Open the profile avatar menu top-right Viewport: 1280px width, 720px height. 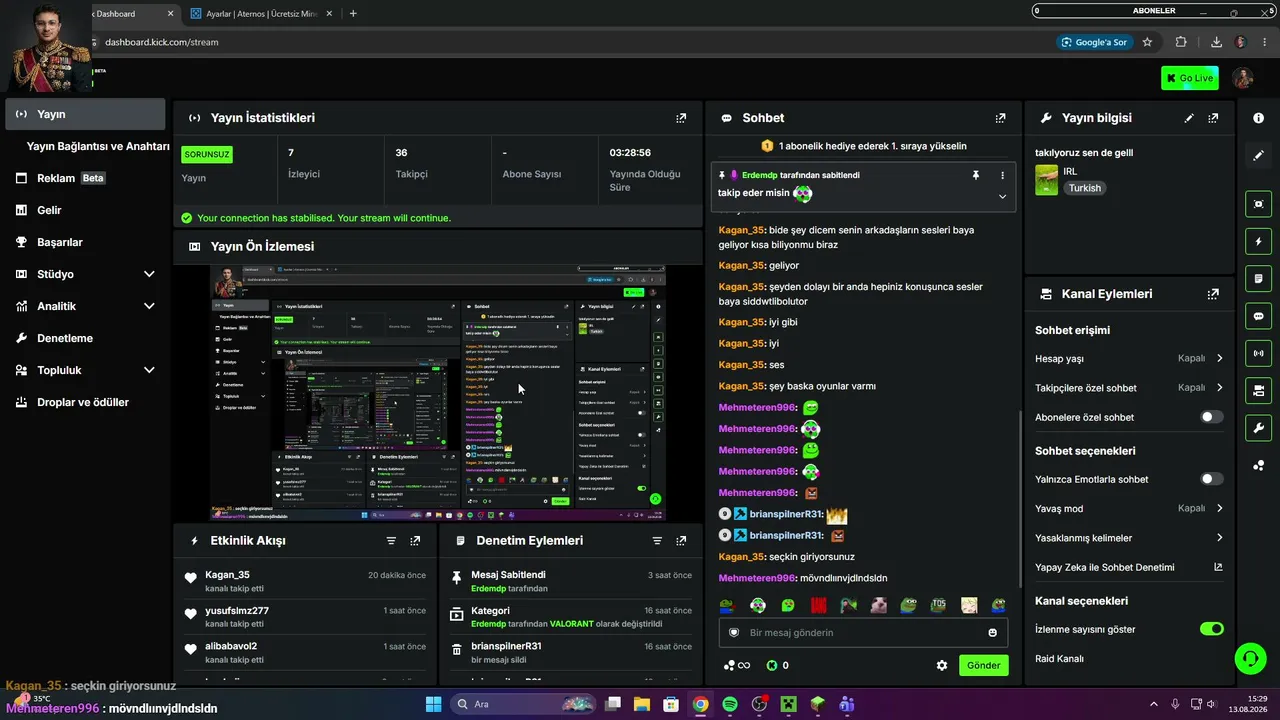click(1243, 78)
